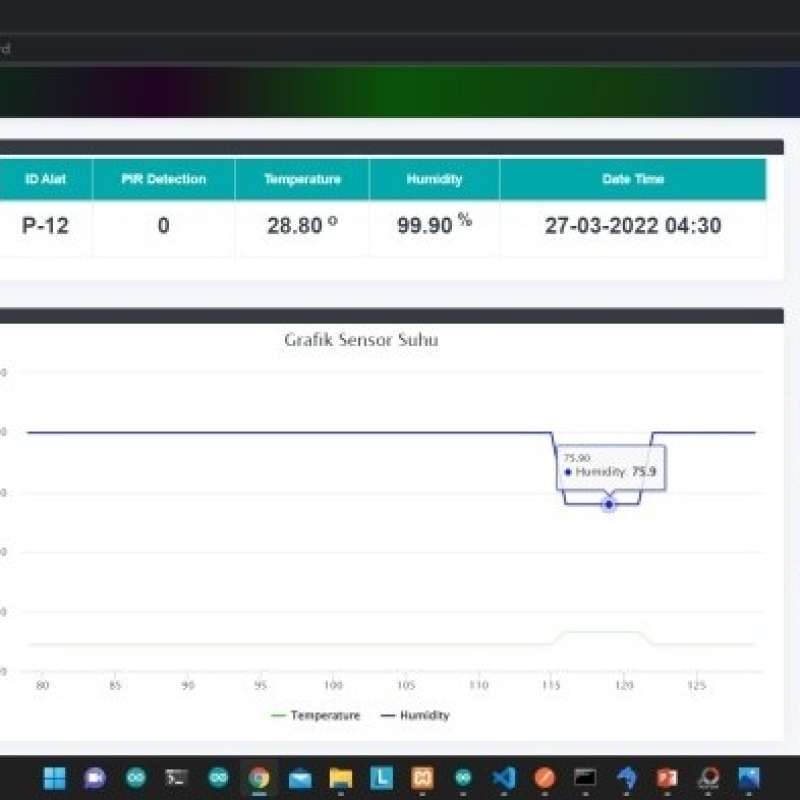Click the Temperature column header
This screenshot has height=800, width=800.
(x=301, y=179)
